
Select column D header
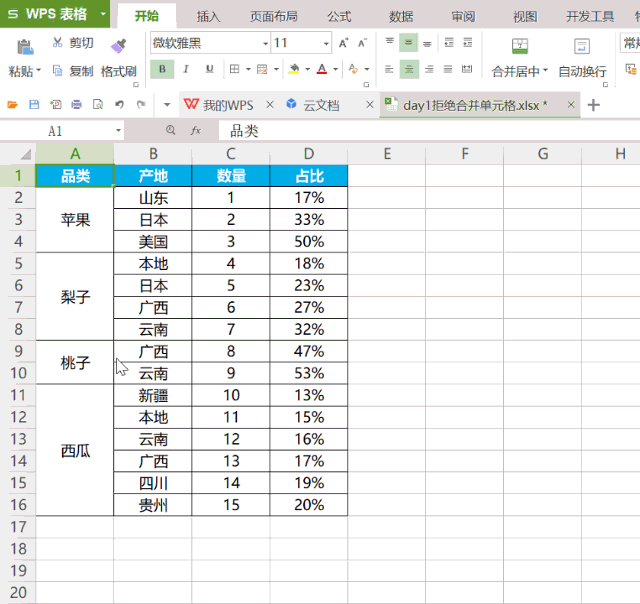pyautogui.click(x=309, y=154)
